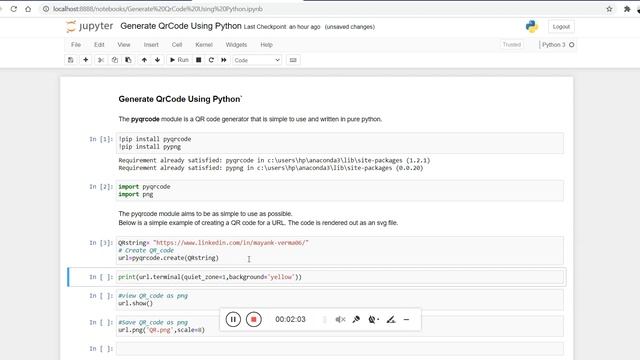Save notebook using the floppy disk icon

(71, 60)
